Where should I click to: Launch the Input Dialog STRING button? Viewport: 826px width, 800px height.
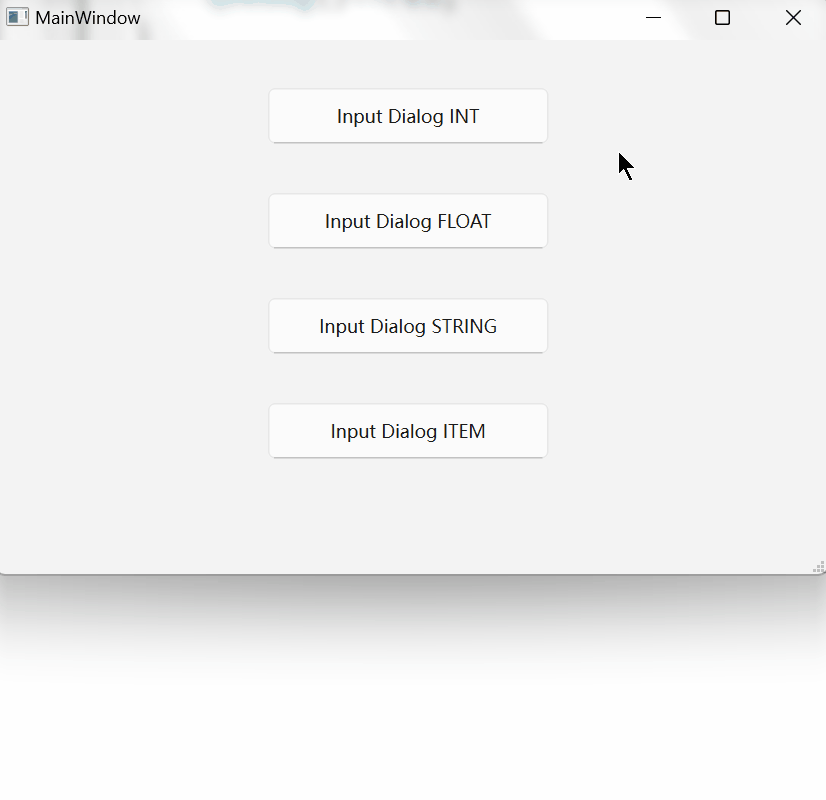[x=408, y=326]
